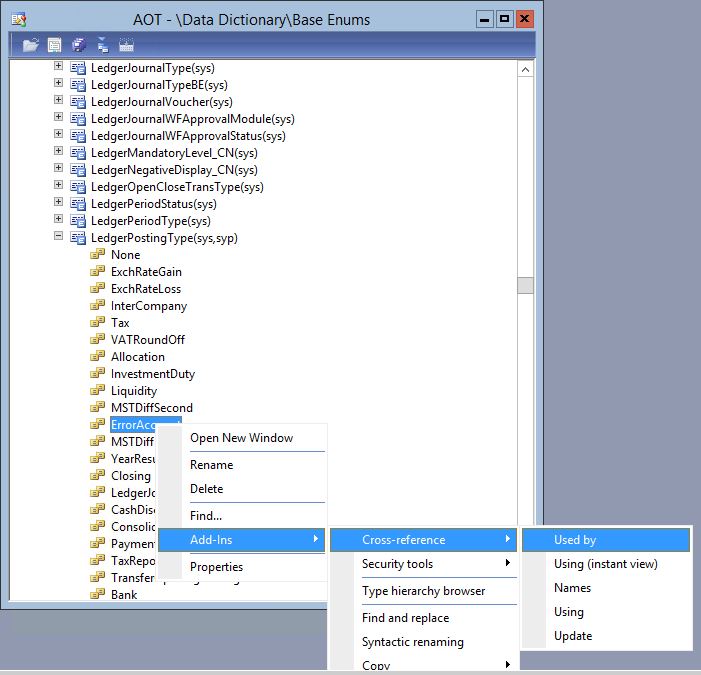Expand the LedgerMandatoryLevel_CN(sys) node
This screenshot has height=675, width=701.
58,152
